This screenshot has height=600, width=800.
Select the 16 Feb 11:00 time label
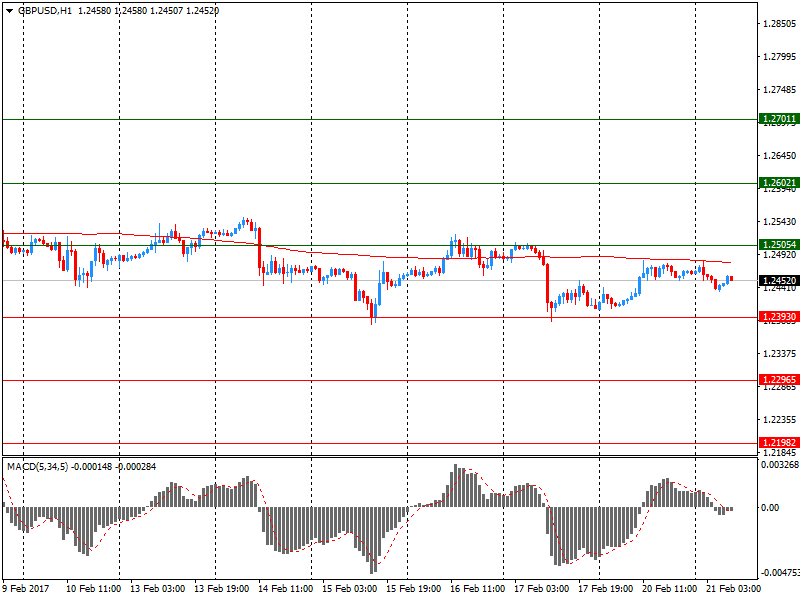478,589
